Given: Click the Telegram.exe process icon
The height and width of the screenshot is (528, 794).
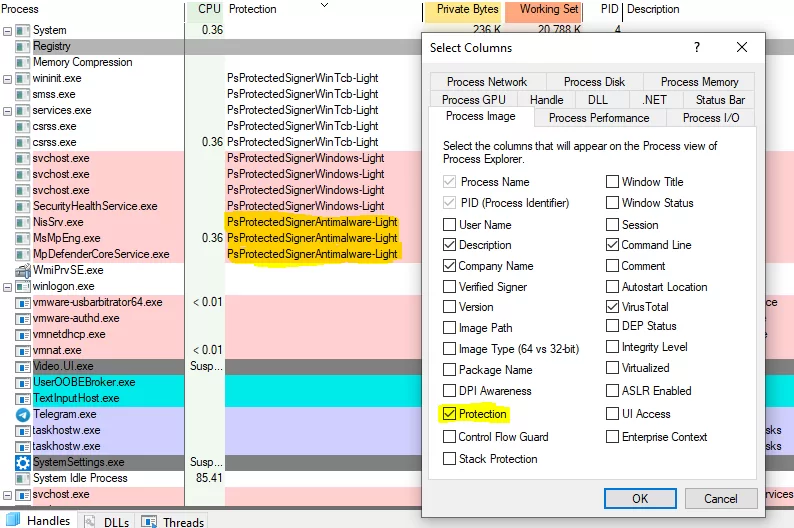Looking at the screenshot, I should pyautogui.click(x=22, y=414).
